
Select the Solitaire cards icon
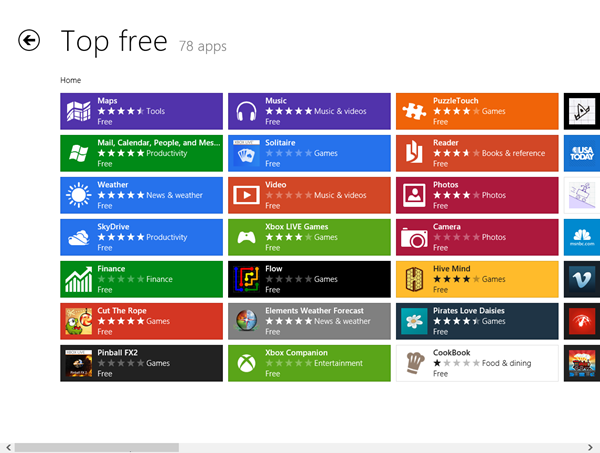point(246,153)
